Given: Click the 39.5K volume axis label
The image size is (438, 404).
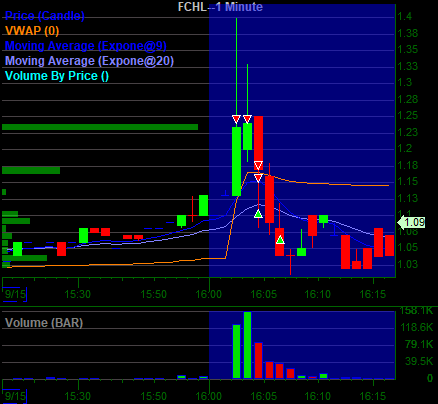Looking at the screenshot, I should (419, 361).
